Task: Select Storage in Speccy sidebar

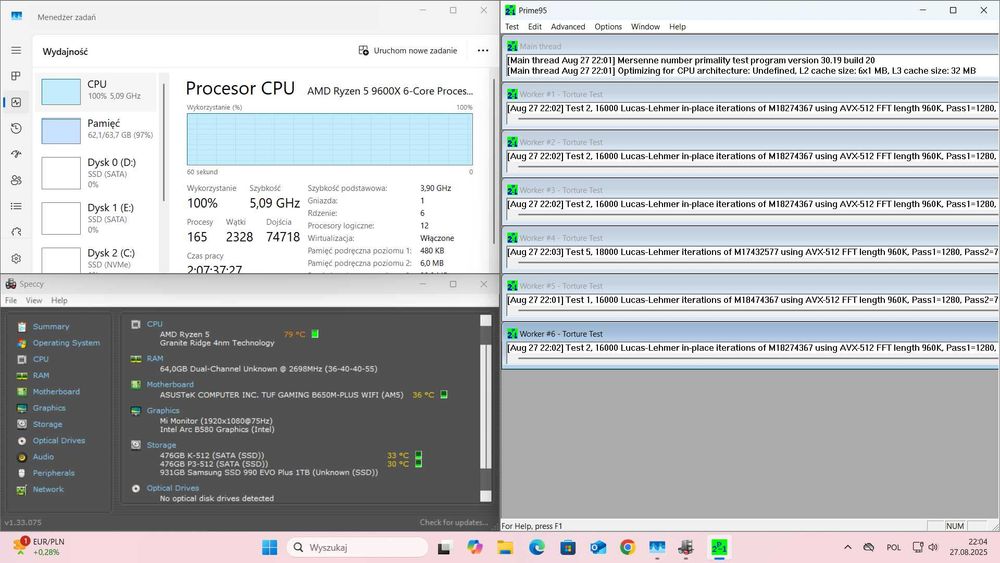Action: (47, 424)
